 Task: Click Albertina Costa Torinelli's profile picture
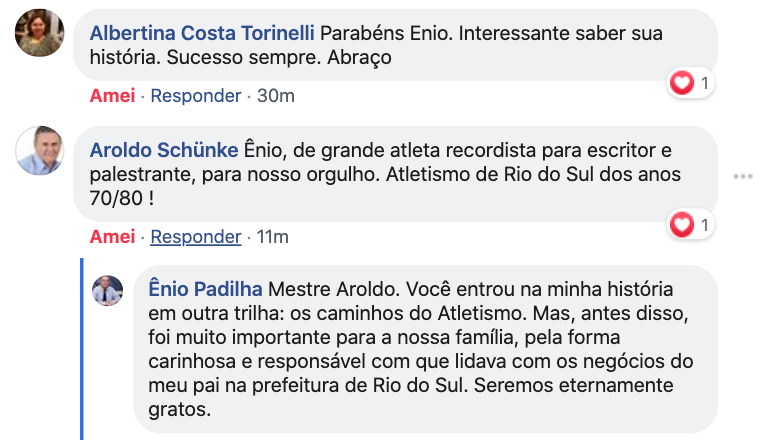point(40,32)
